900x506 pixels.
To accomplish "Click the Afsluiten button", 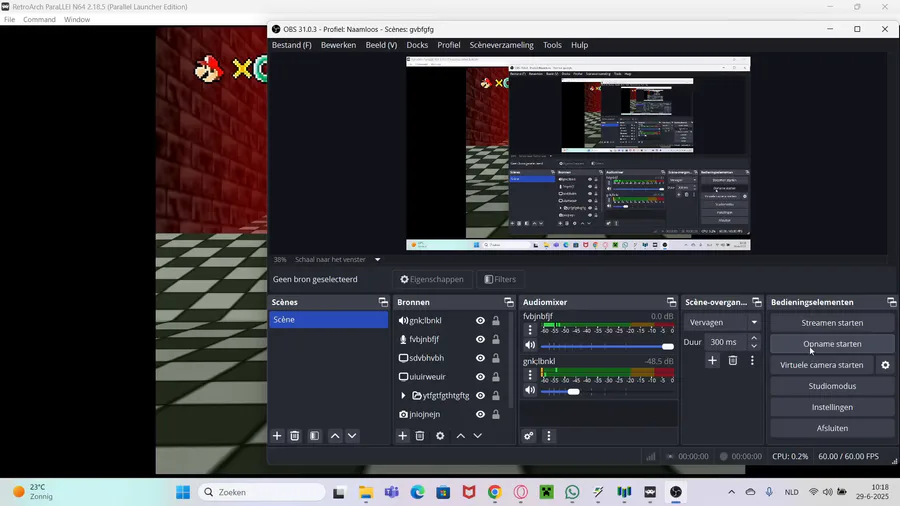I will [832, 429].
